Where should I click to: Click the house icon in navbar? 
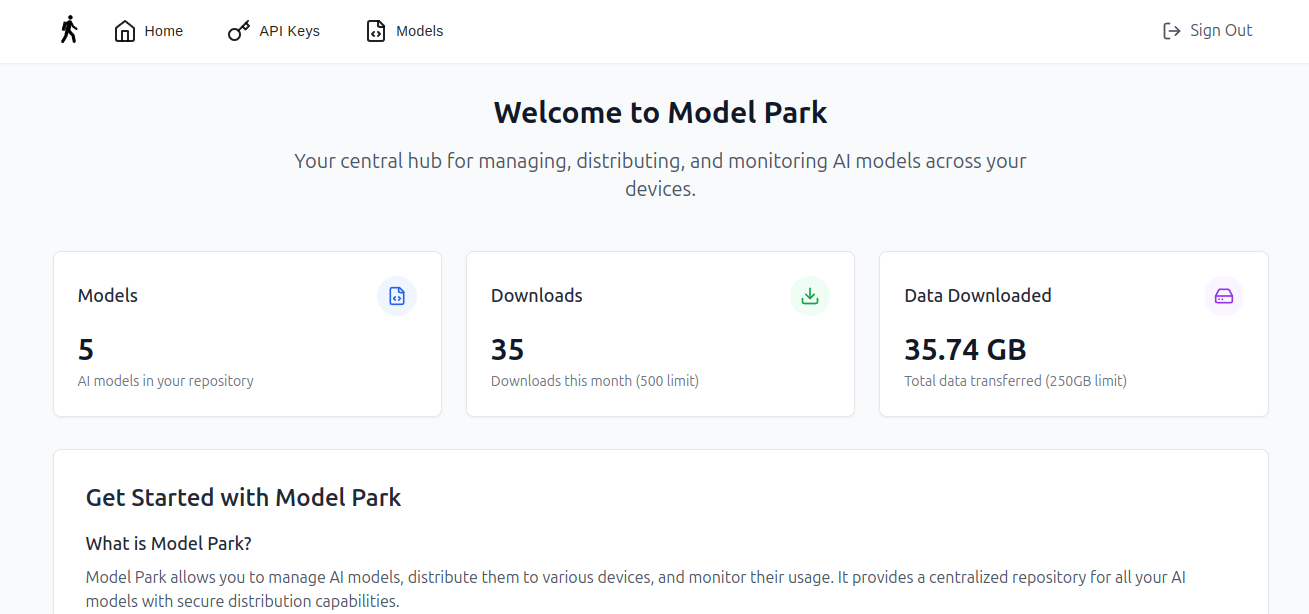coord(125,31)
